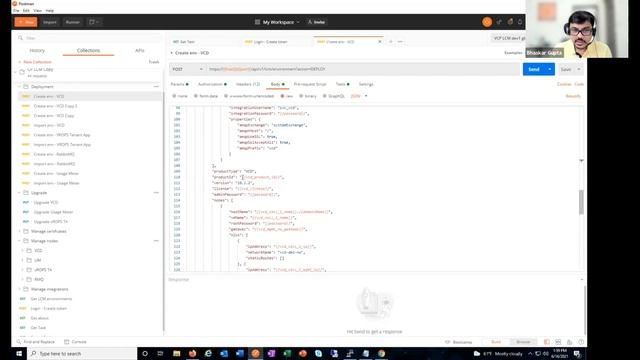
Task: Click the Invite button
Action: tap(317, 22)
